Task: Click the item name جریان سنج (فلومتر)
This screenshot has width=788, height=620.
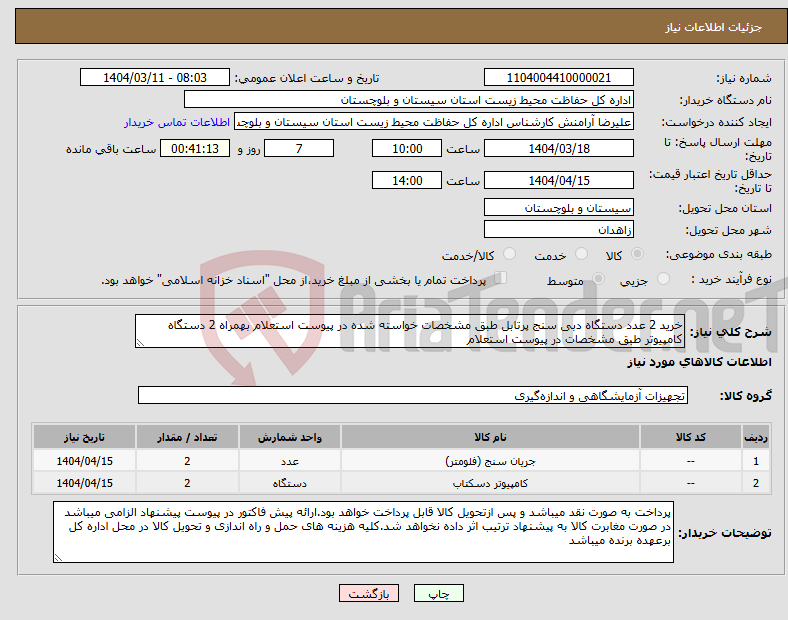Action: (490, 461)
